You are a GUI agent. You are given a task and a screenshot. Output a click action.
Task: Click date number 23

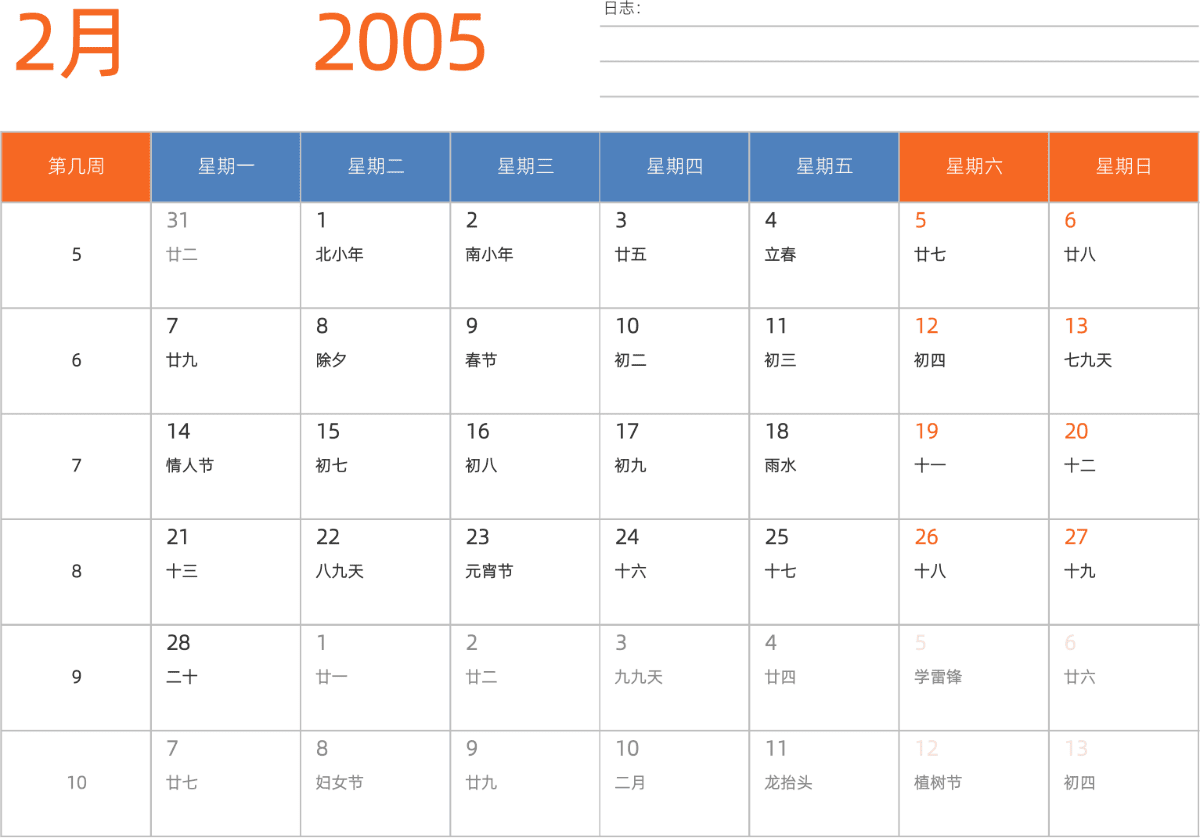tap(478, 538)
